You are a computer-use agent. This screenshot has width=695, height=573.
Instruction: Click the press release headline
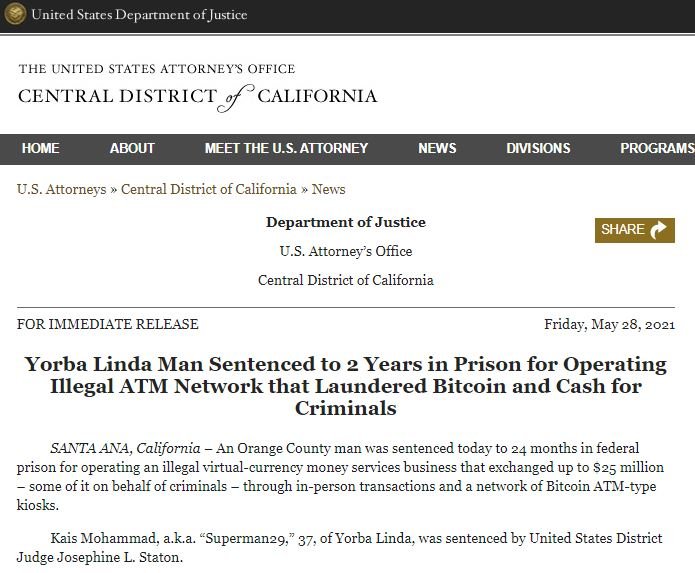pyautogui.click(x=346, y=386)
